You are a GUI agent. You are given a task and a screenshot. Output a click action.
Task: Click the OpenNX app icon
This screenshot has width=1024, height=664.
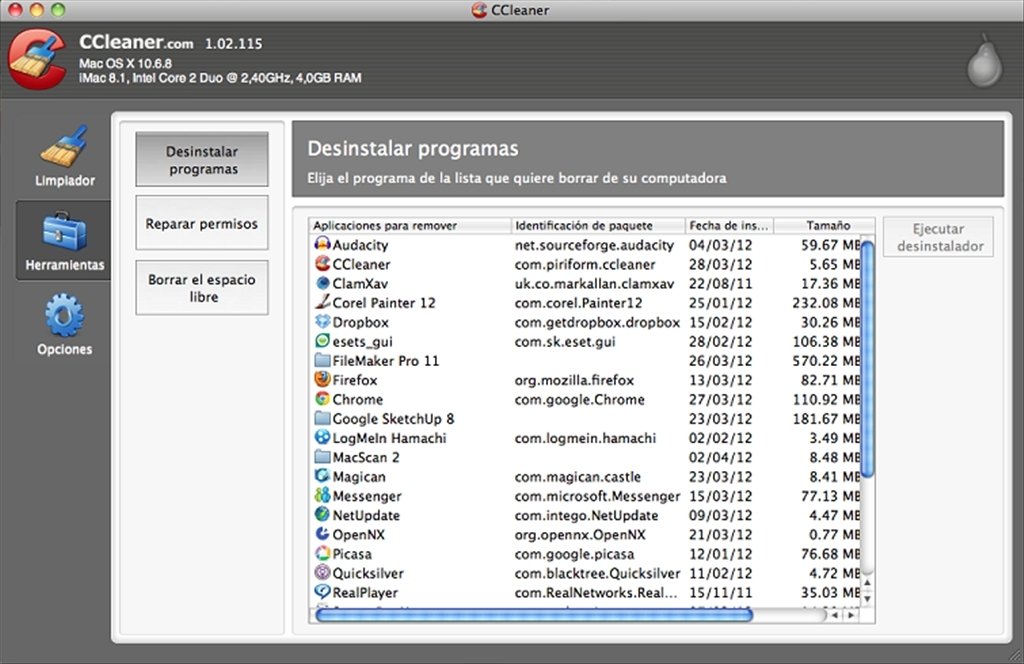tap(322, 534)
